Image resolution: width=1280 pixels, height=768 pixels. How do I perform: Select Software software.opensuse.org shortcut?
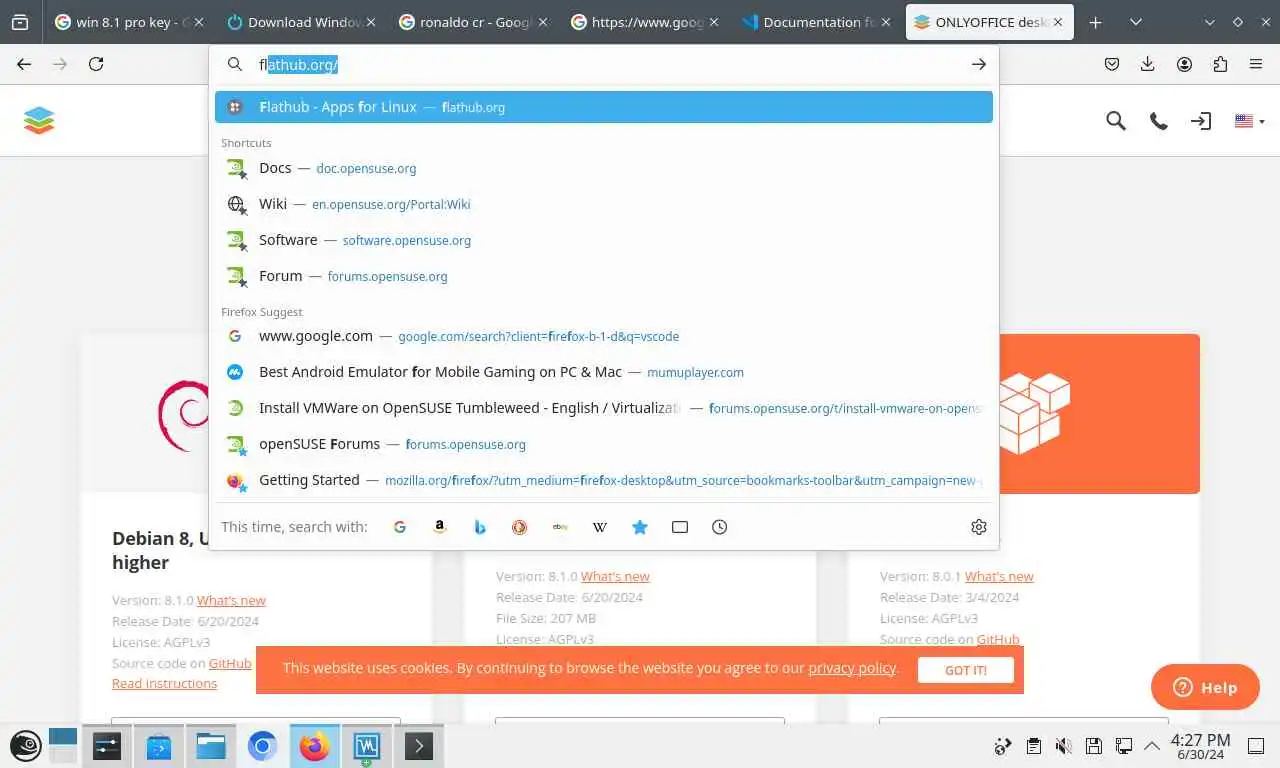[x=604, y=240]
